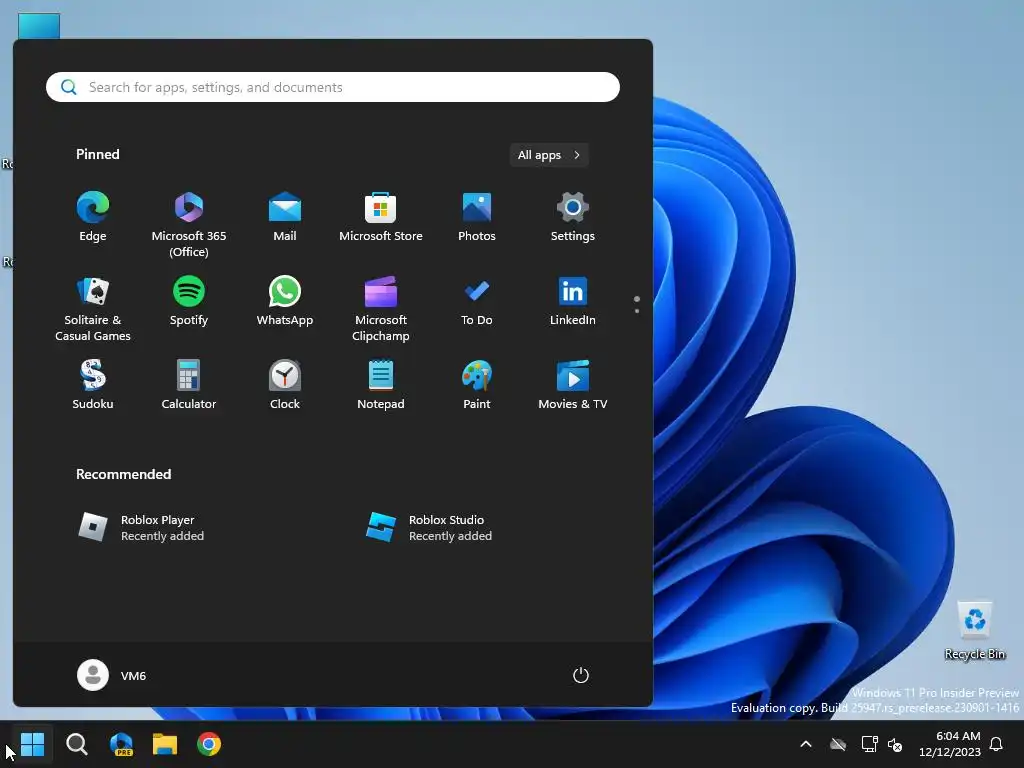Screen dimensions: 1024x768
Task: Launch Notepad
Action: pos(381,385)
